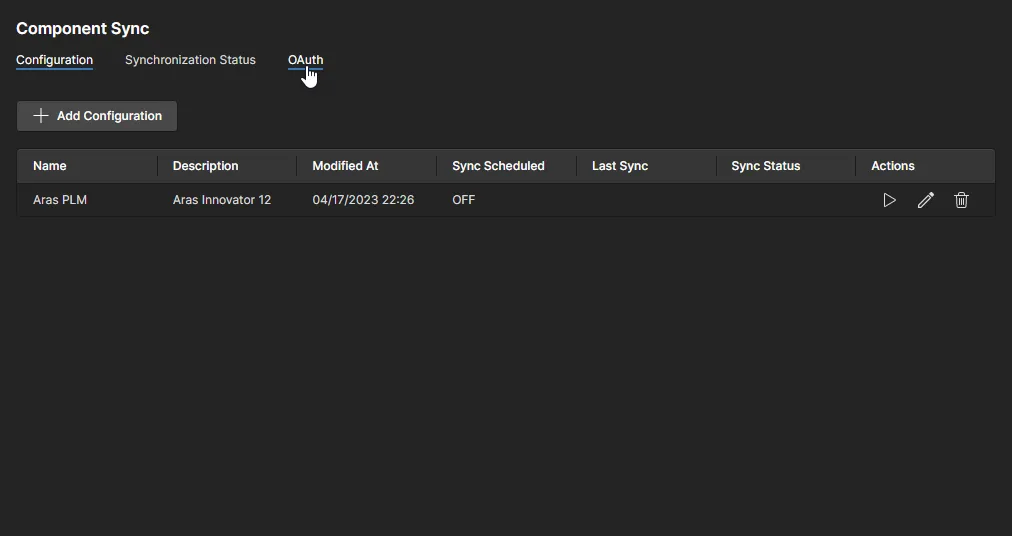The height and width of the screenshot is (536, 1012).
Task: Switch to the Synchronization Status tab
Action: (190, 60)
